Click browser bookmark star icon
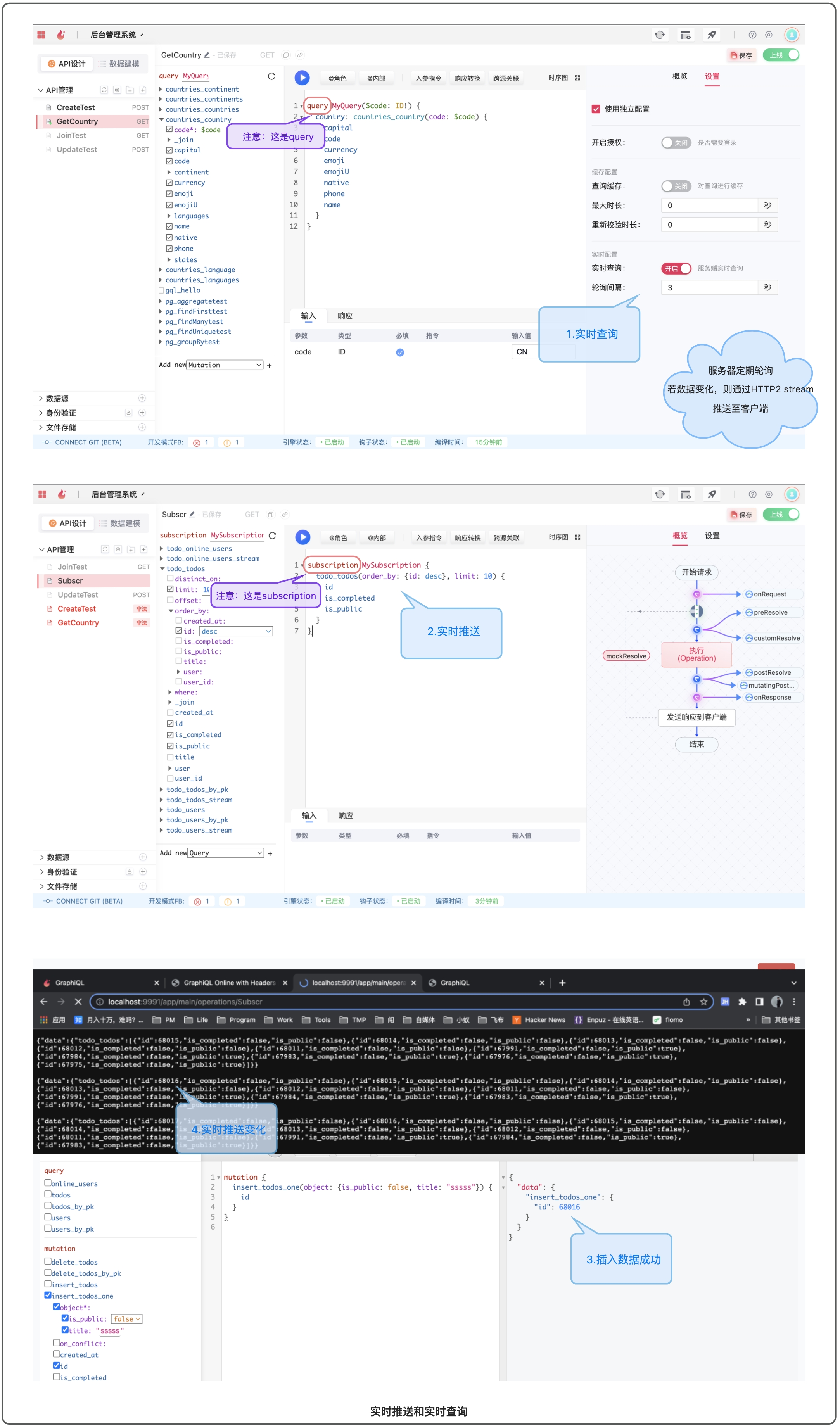This screenshot has width=840, height=1427. 703,1001
